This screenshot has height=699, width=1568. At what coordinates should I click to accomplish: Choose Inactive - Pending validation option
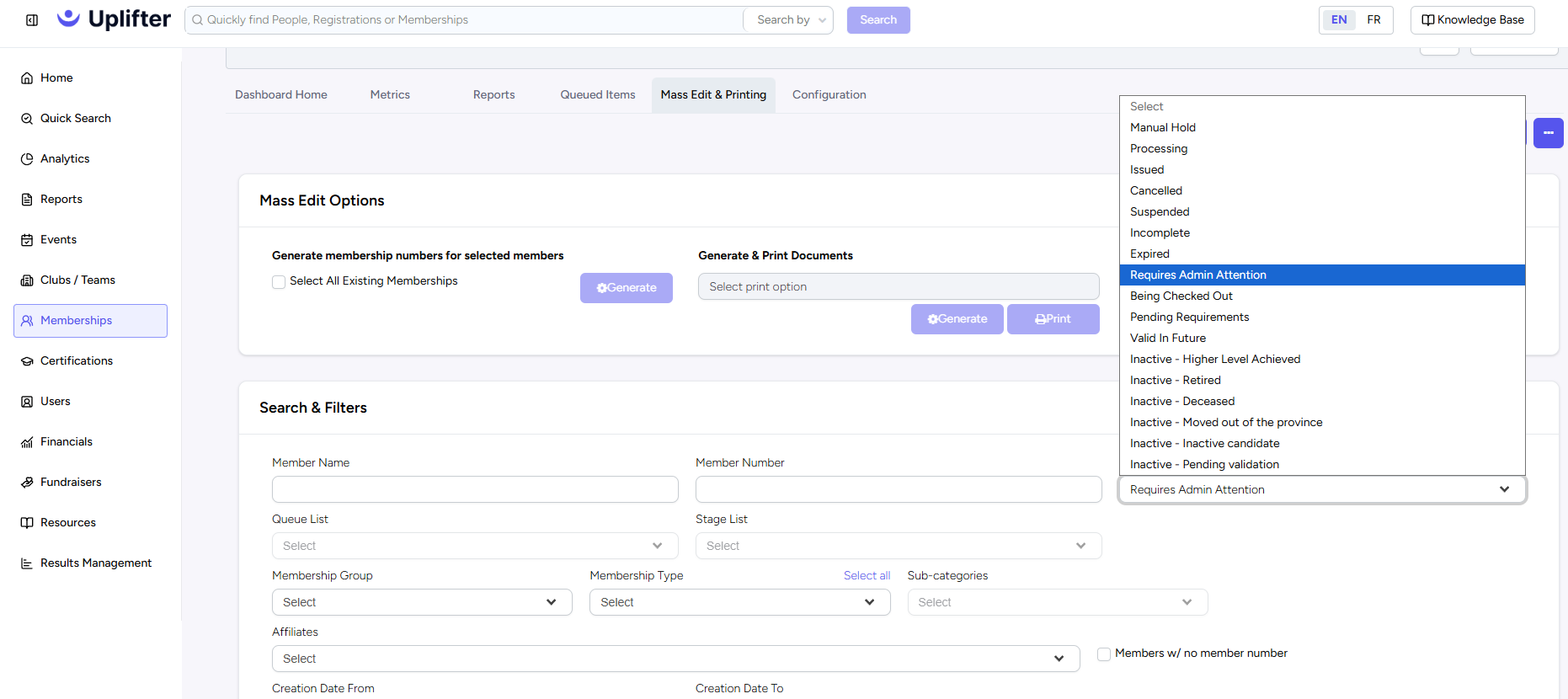pos(1322,464)
